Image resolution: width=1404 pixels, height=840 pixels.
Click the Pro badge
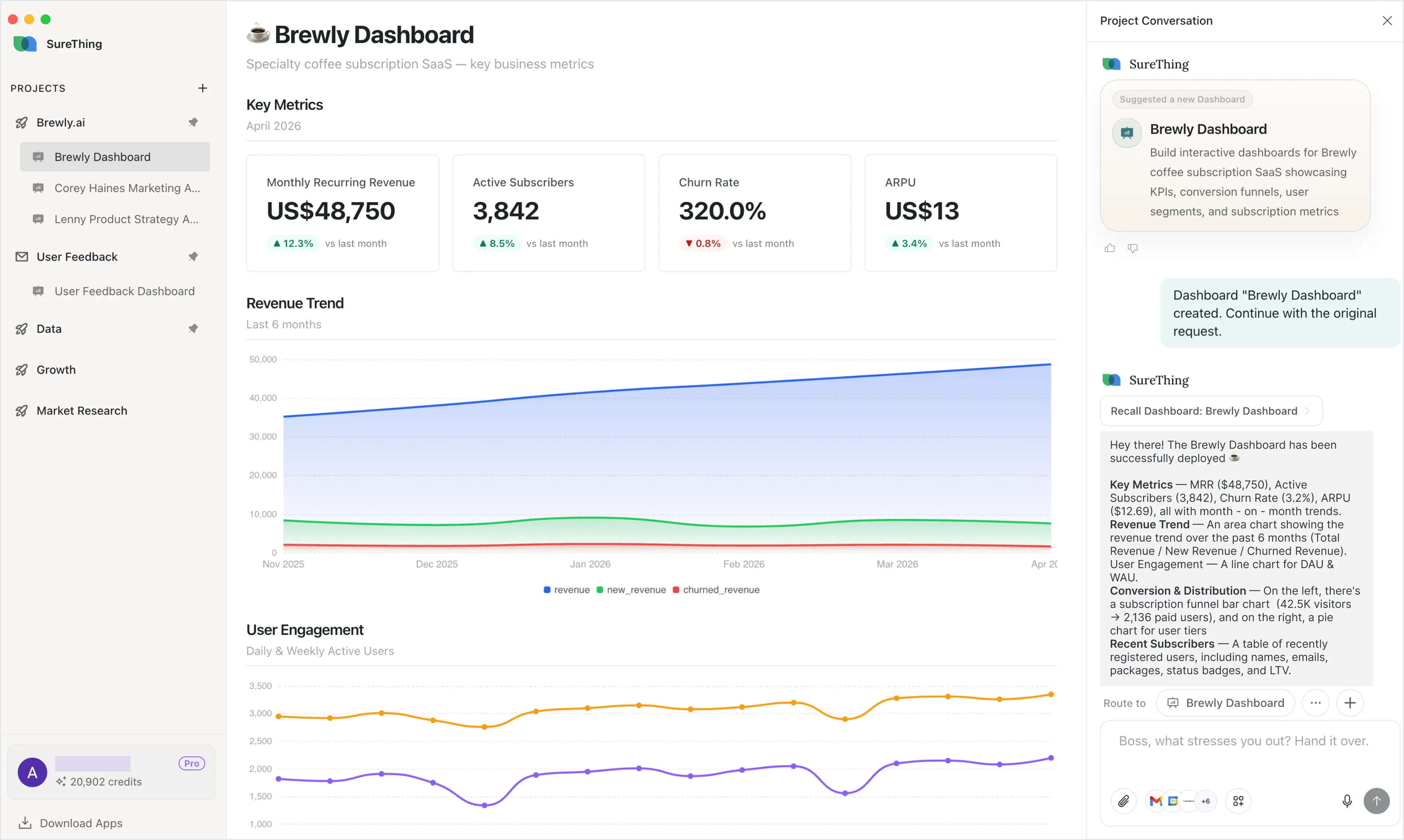(191, 763)
